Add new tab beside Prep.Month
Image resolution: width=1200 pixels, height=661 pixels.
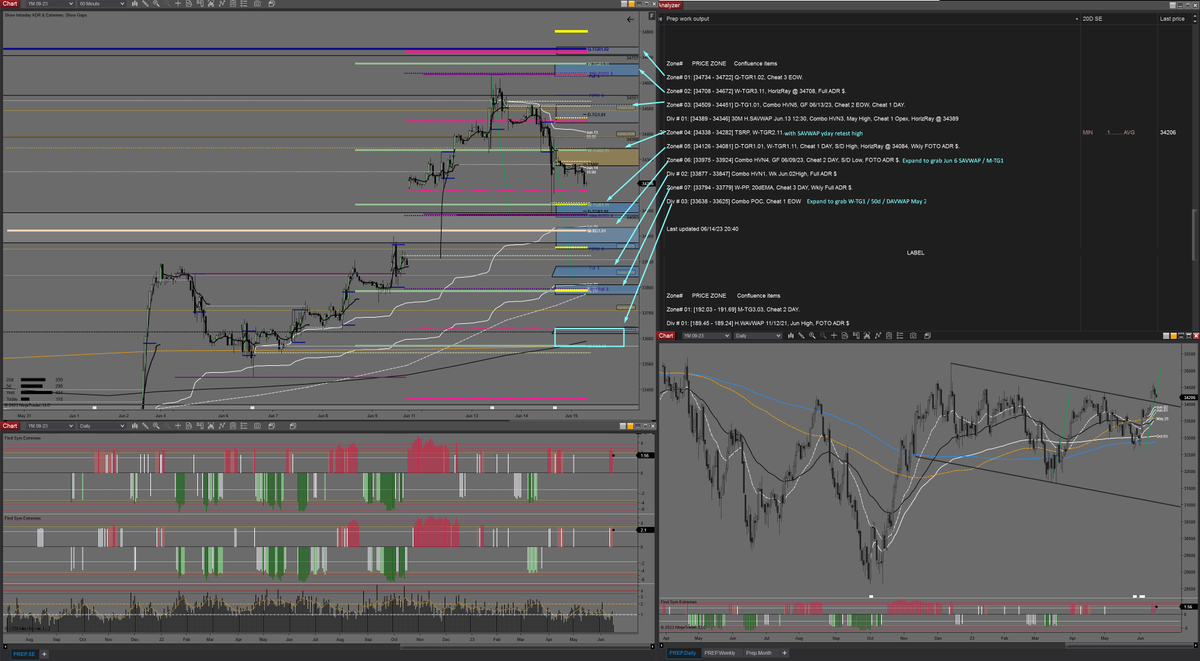point(784,653)
